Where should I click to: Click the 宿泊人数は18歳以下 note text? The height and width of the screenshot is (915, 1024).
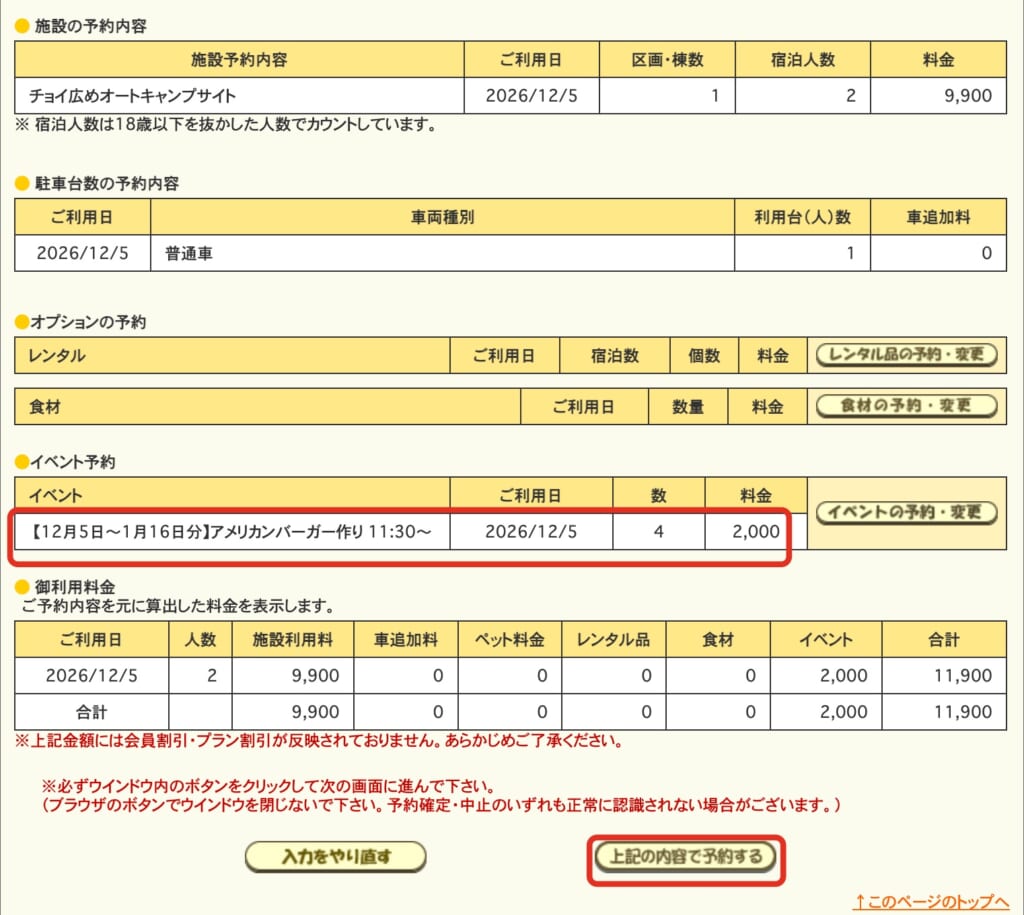click(226, 124)
